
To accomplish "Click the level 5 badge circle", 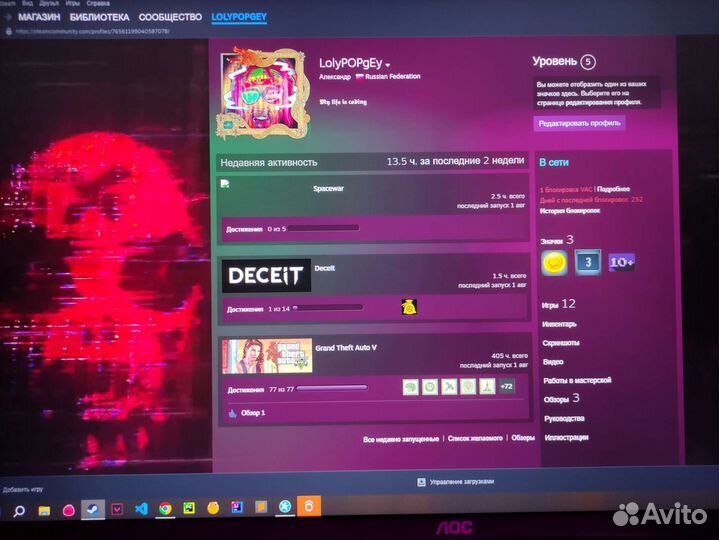I will [x=588, y=62].
